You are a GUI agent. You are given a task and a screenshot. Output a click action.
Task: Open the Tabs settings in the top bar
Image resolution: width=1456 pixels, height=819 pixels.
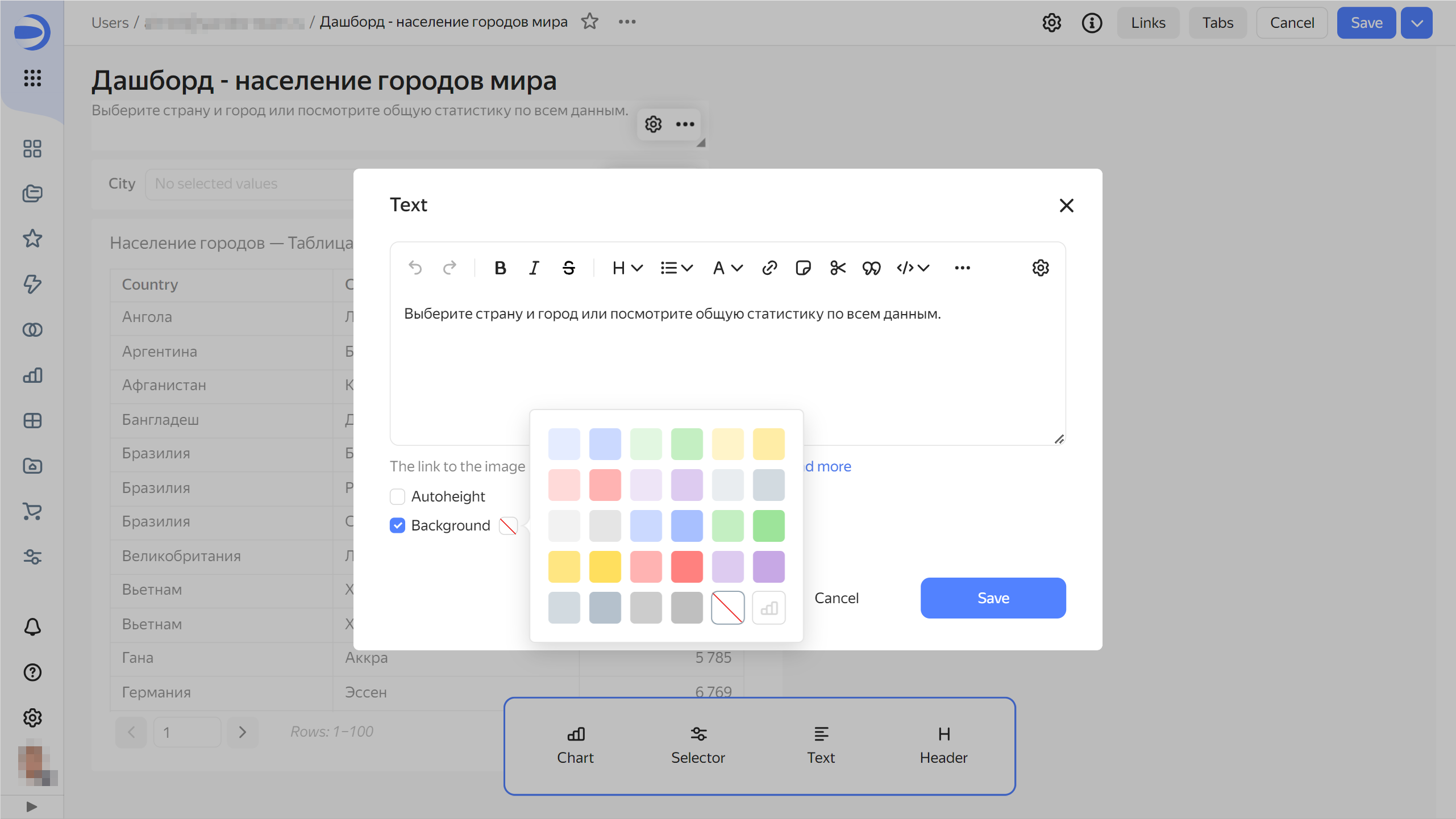coord(1217,23)
